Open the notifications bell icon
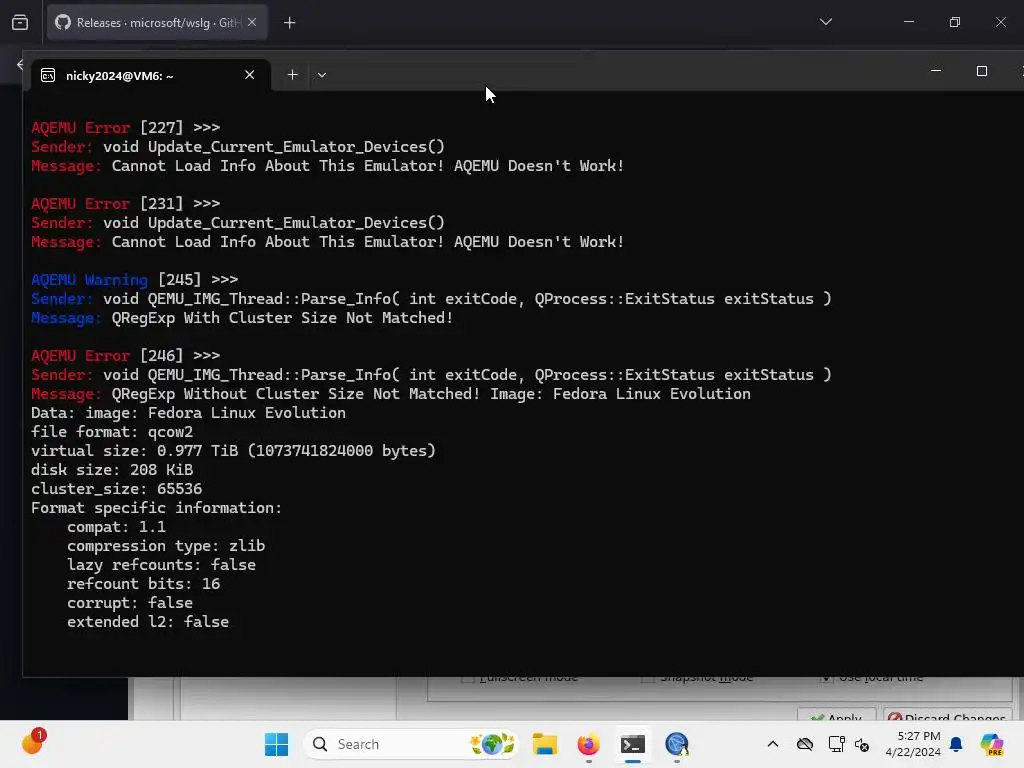 pos(957,744)
